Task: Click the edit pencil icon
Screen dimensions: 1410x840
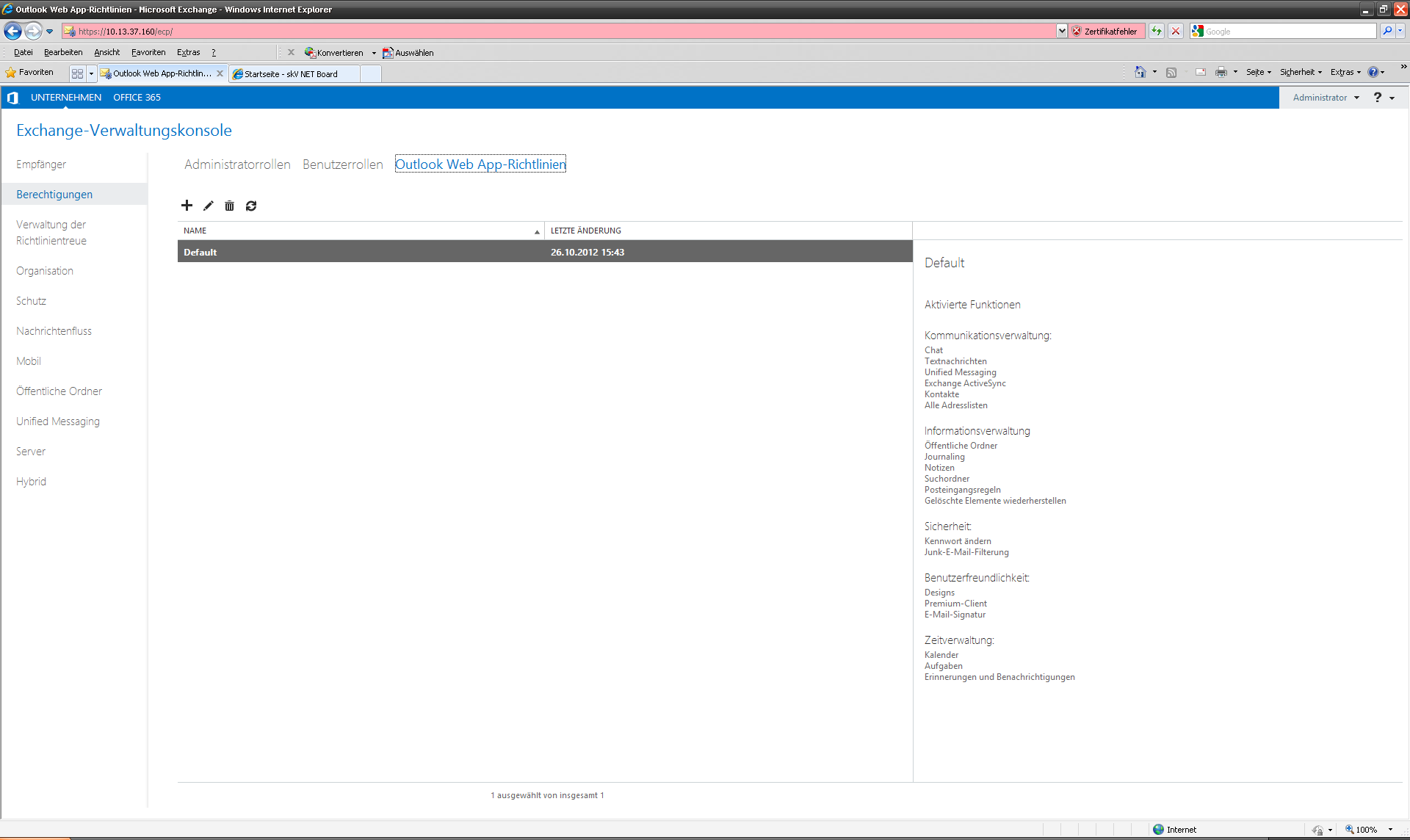Action: point(209,206)
